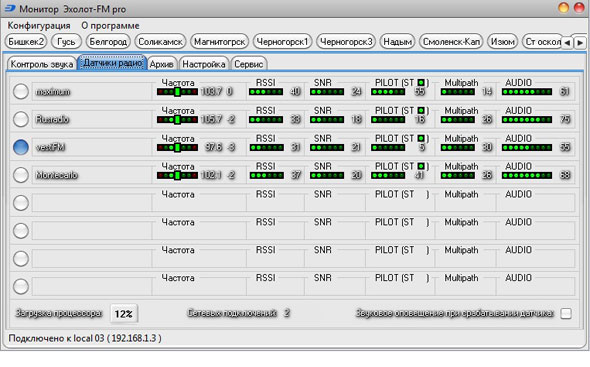The image size is (590, 367).
Task: Click the stereo ST indicator in vestiFM row
Action: (x=421, y=138)
